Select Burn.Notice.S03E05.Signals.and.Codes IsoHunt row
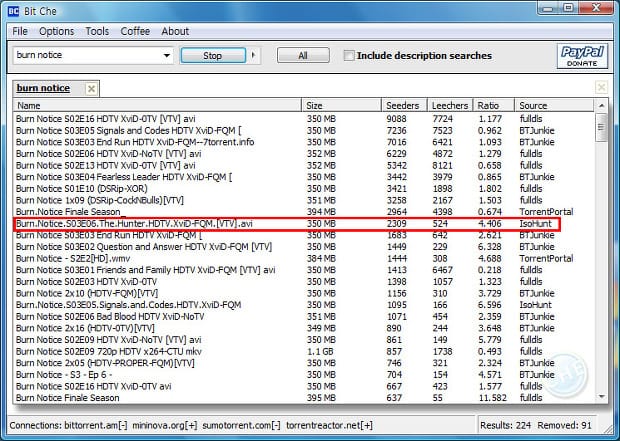 coord(304,305)
